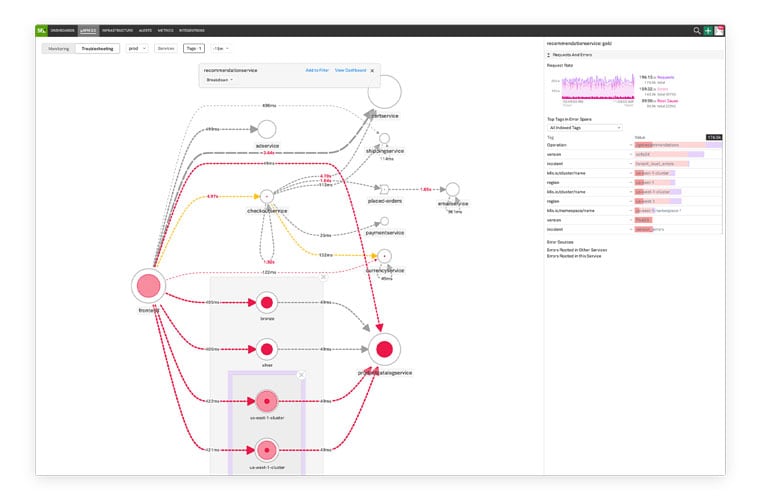Screen dimensions: 760x500
Task: Select the productcatalogservice red node
Action: 383,350
